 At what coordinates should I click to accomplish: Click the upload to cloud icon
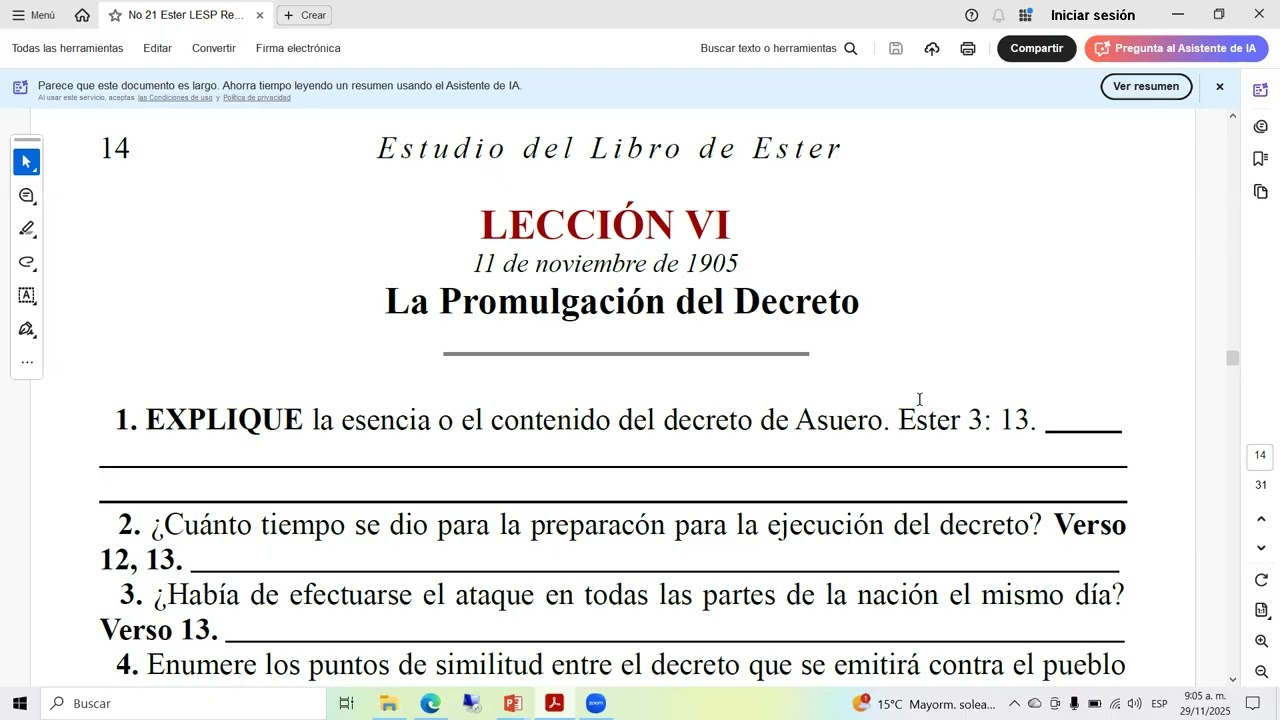(932, 48)
